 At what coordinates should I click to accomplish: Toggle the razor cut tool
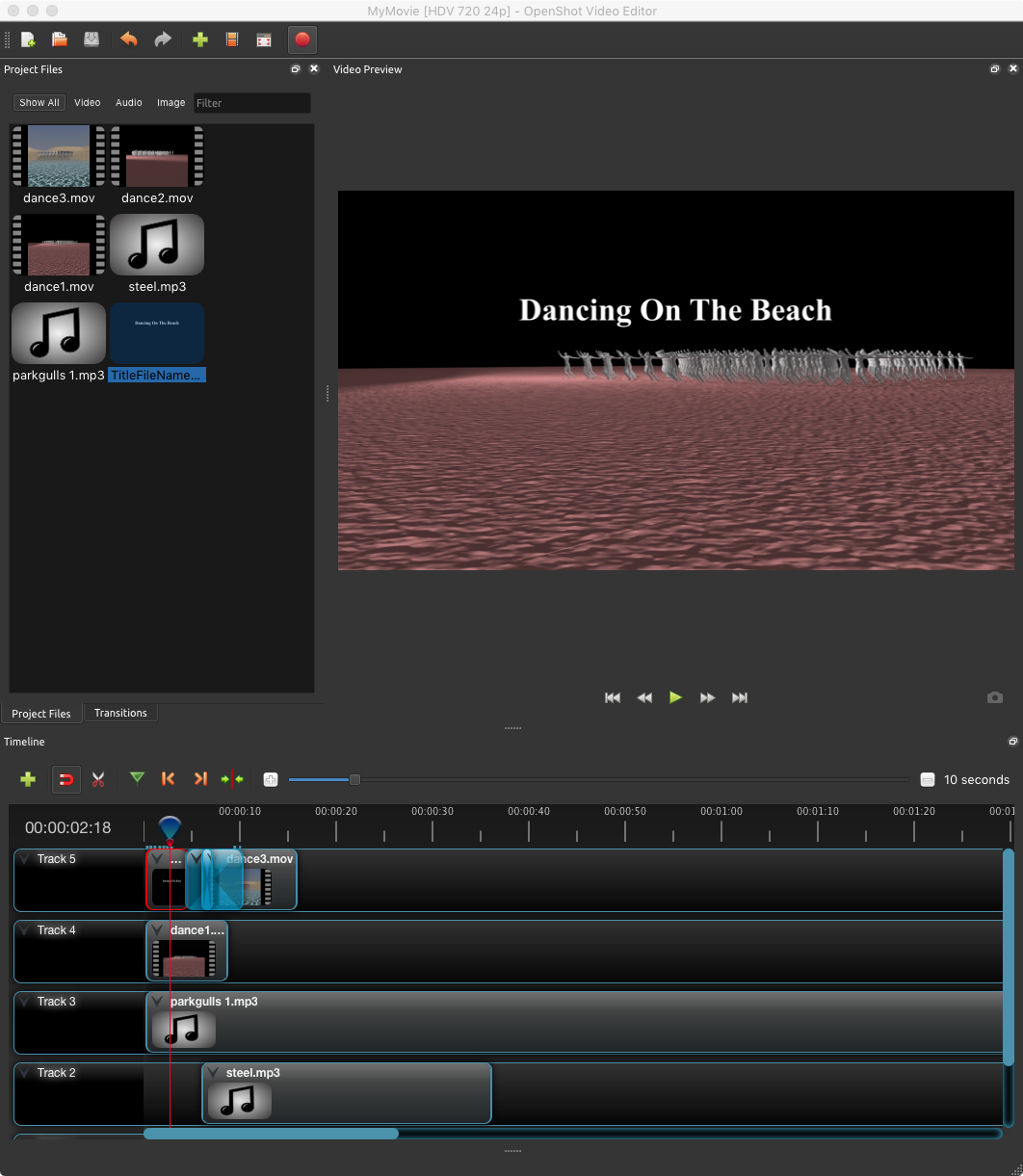point(97,779)
